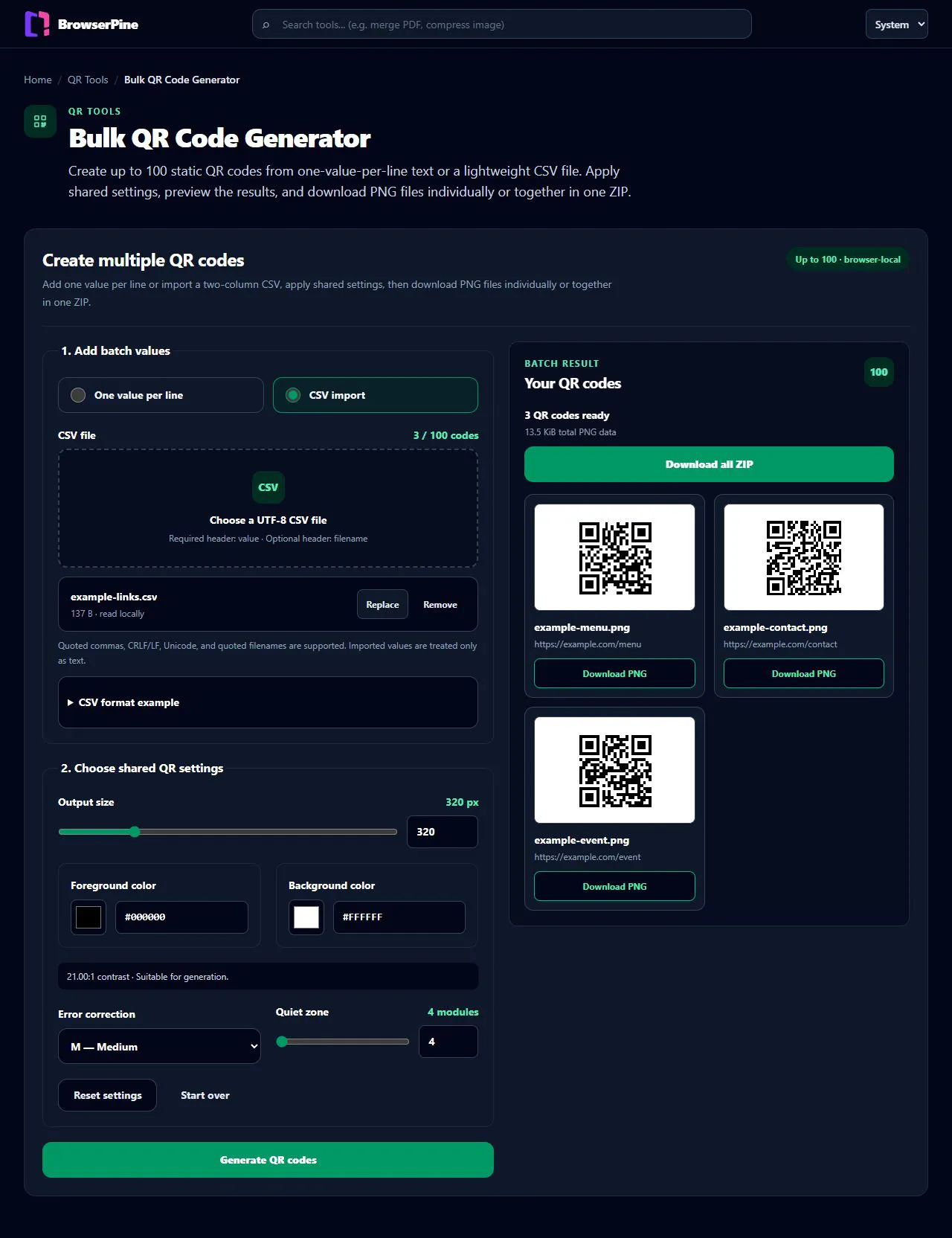Open the black foreground color swatch
952x1238 pixels.
point(89,917)
